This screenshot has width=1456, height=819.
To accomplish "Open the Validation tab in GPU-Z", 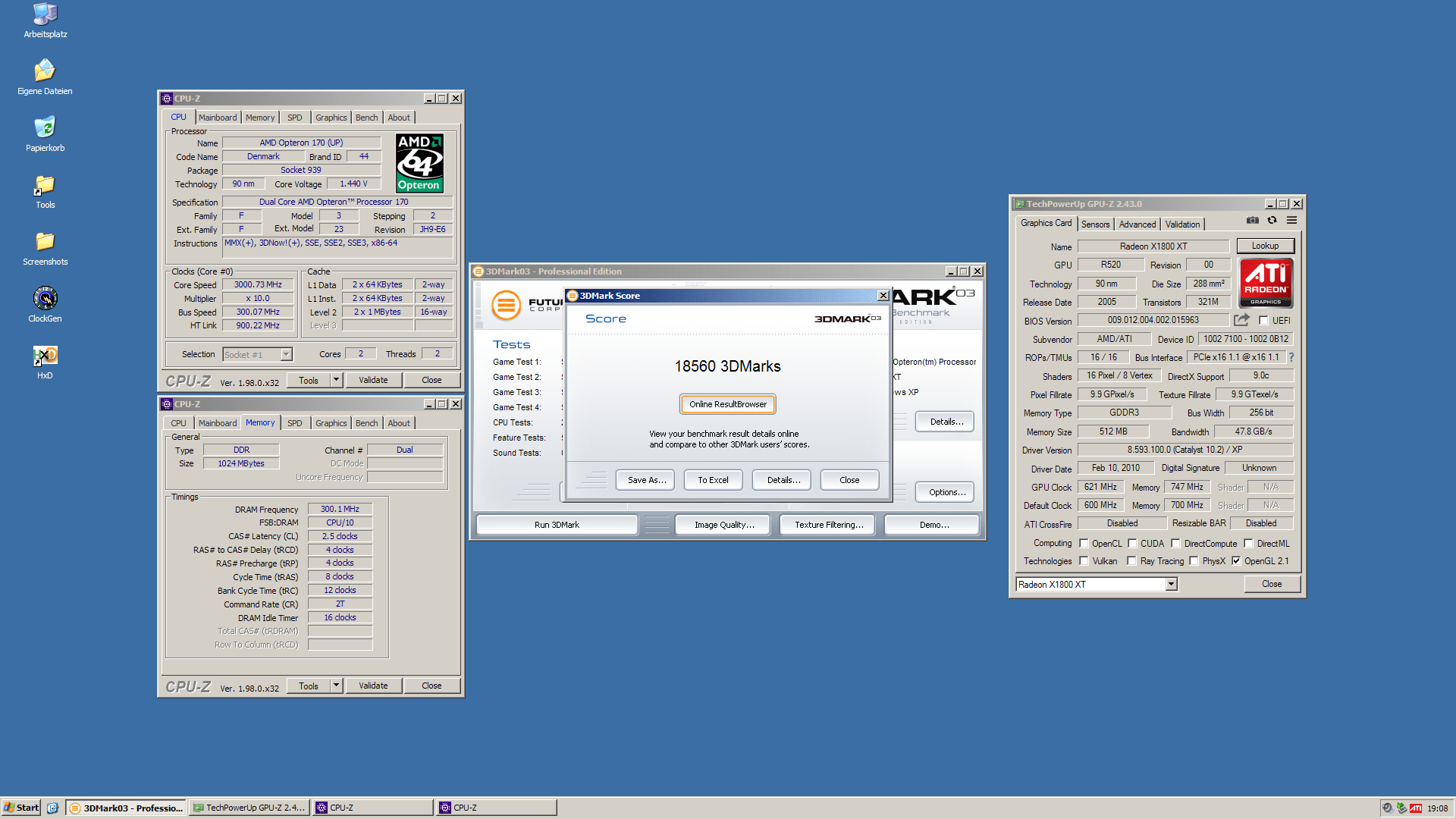I will coord(1182,224).
